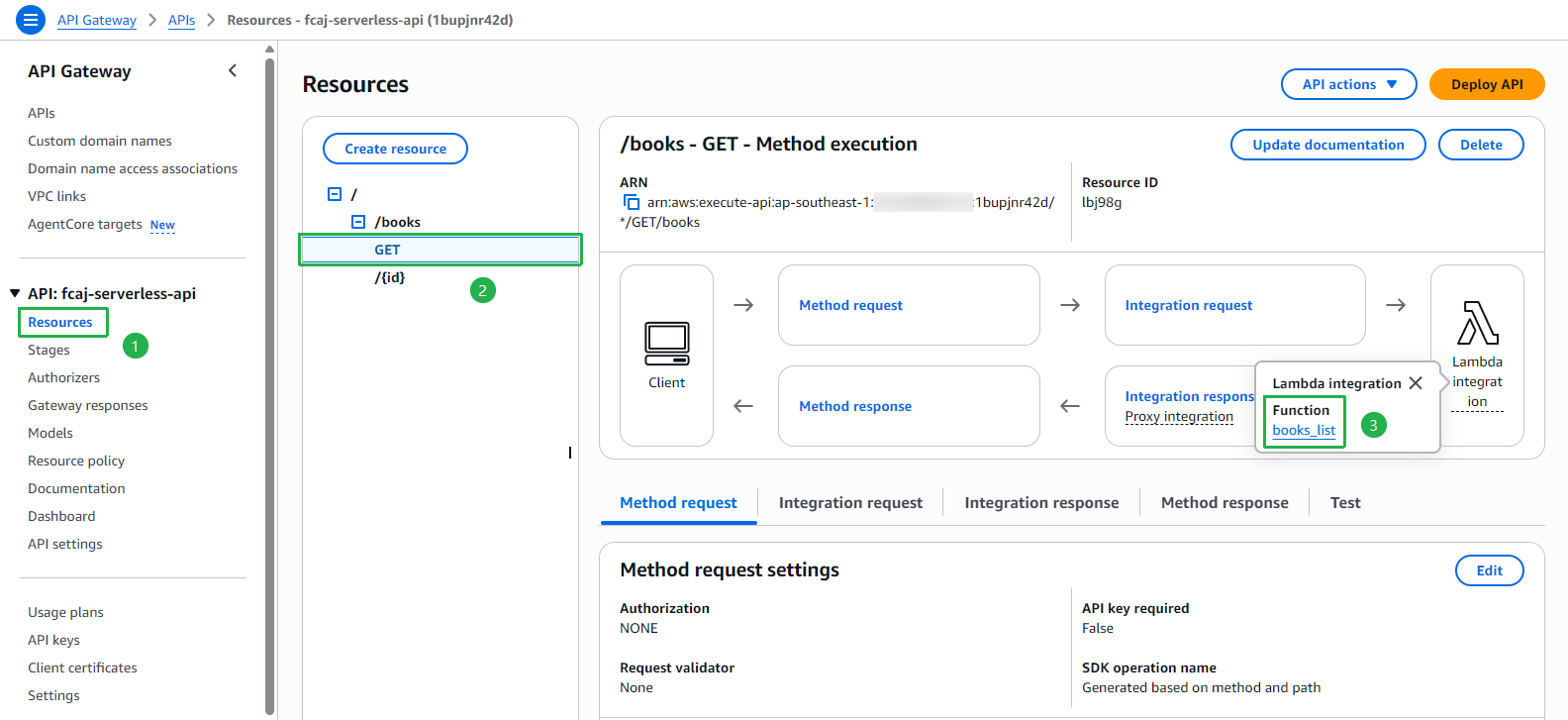Open Usage plans in the sidebar
Image resolution: width=1568 pixels, height=720 pixels.
(65, 612)
